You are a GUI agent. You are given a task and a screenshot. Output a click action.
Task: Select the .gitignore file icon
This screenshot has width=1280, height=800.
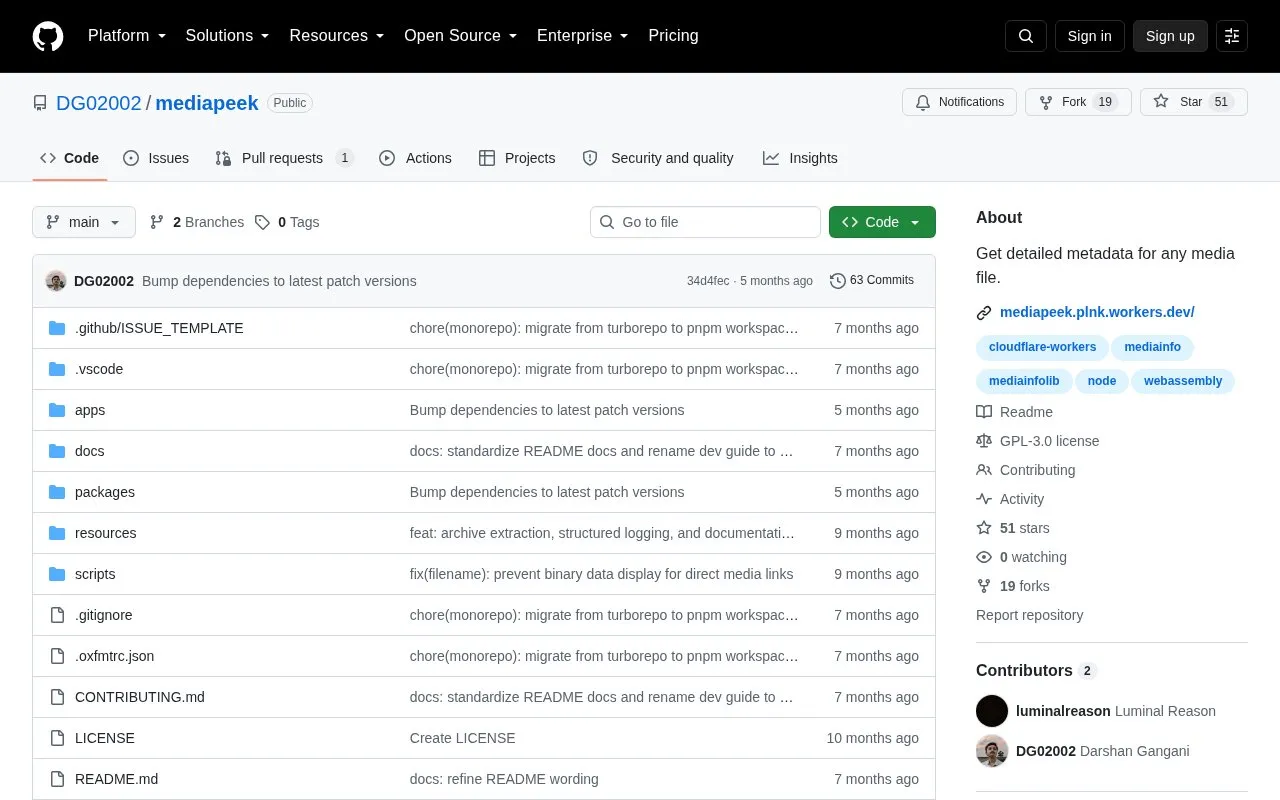coord(57,615)
